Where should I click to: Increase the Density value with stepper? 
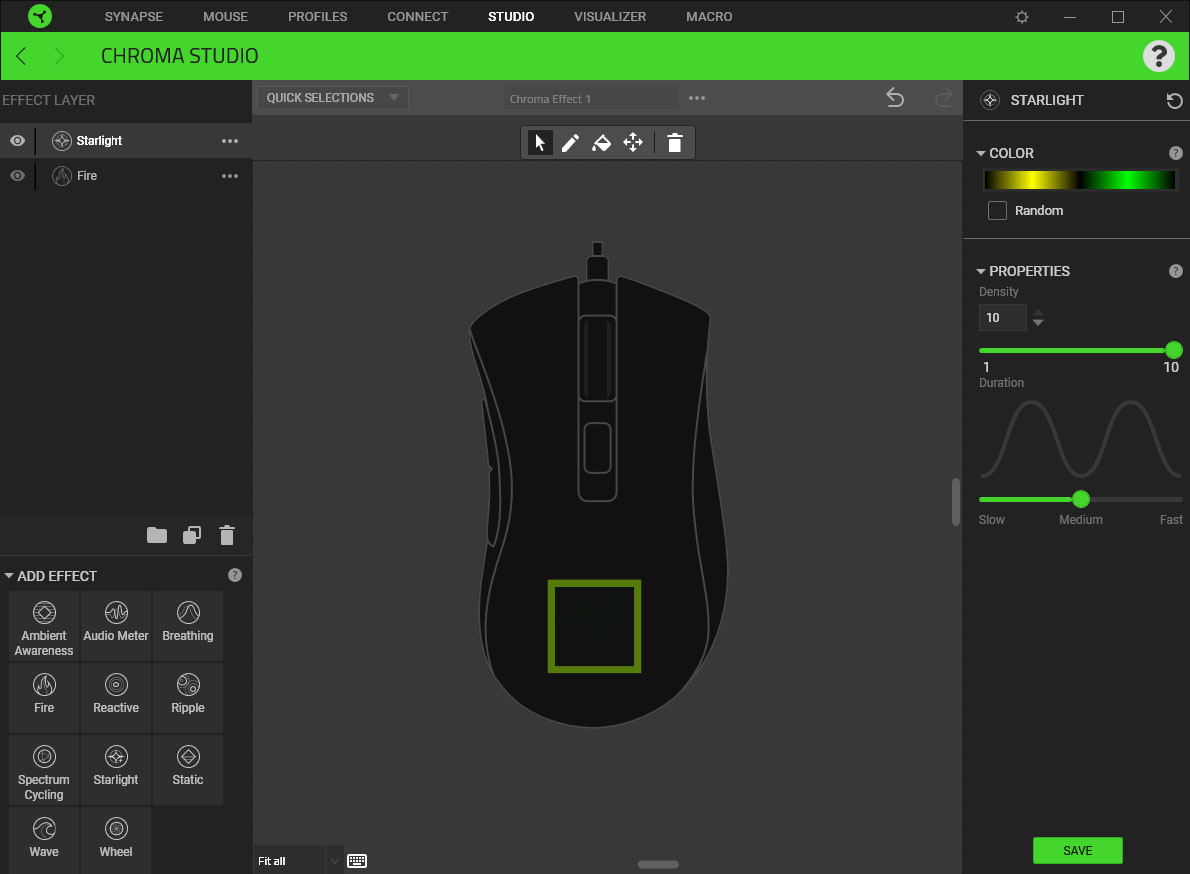[1038, 313]
